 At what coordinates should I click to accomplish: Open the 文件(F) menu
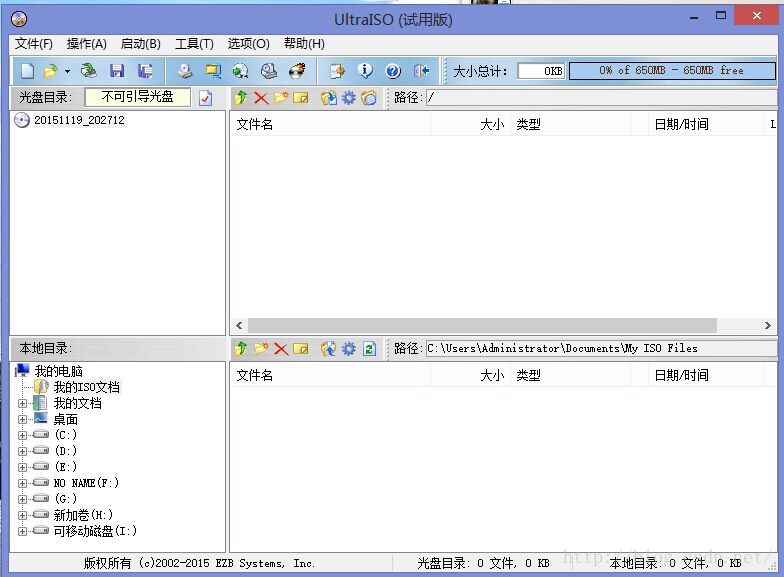coord(34,44)
